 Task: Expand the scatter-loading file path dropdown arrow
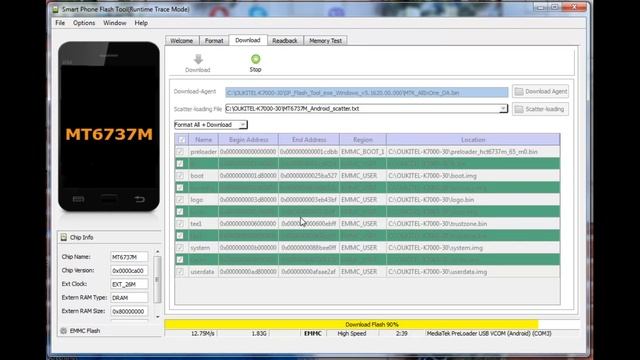503,109
